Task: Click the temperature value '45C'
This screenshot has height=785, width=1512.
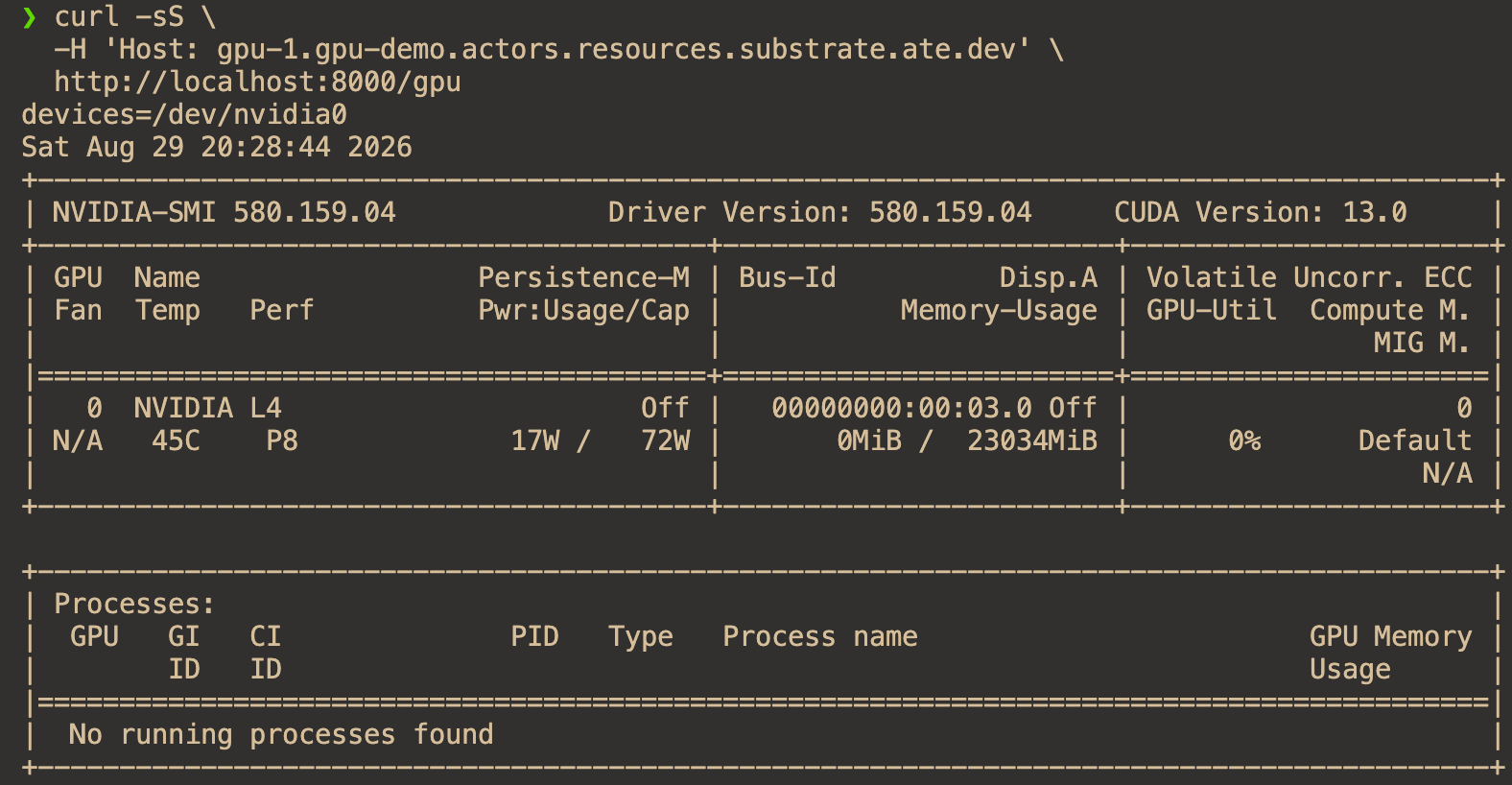Action: pos(176,441)
